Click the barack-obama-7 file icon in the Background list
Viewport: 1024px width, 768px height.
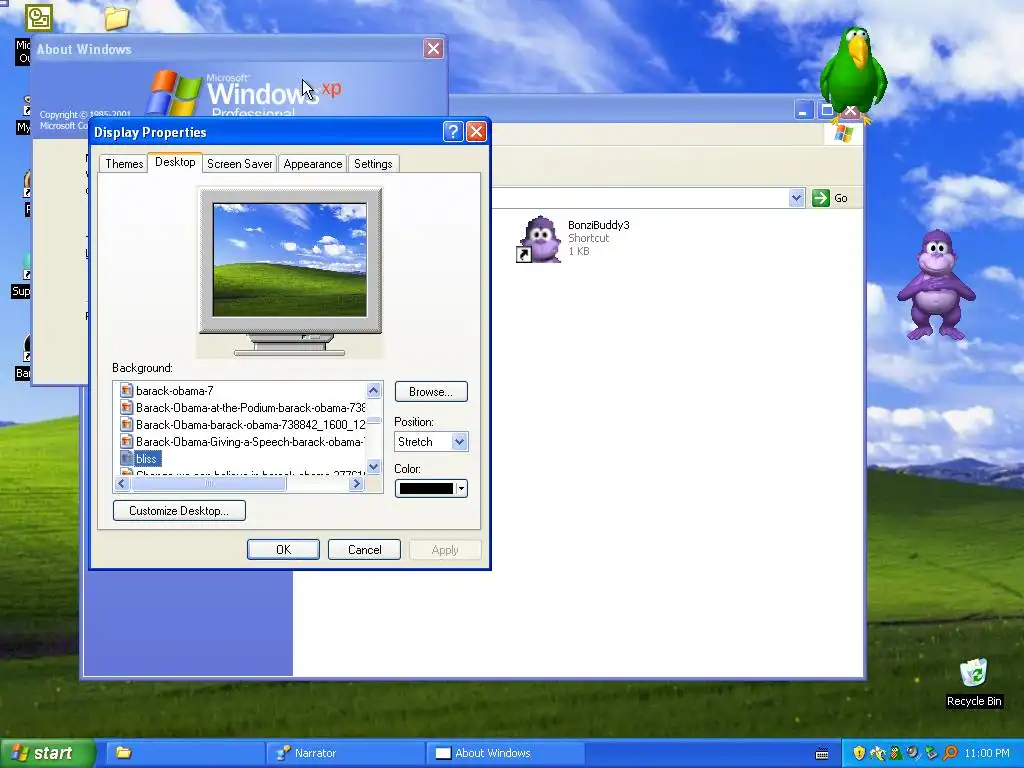127,391
